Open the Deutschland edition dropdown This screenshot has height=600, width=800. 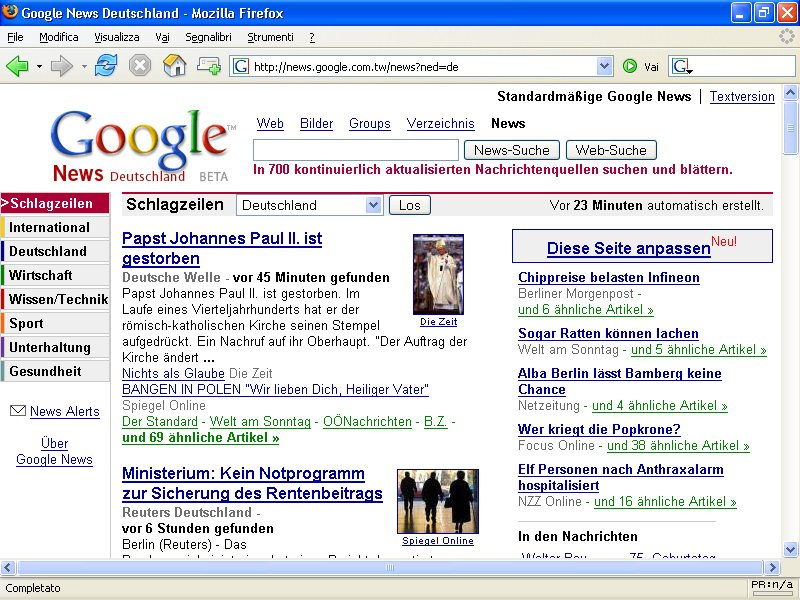coord(310,205)
